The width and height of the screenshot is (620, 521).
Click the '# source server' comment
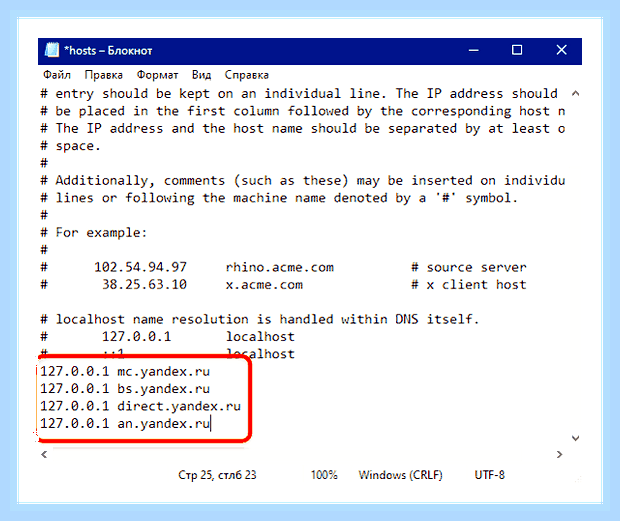(469, 268)
